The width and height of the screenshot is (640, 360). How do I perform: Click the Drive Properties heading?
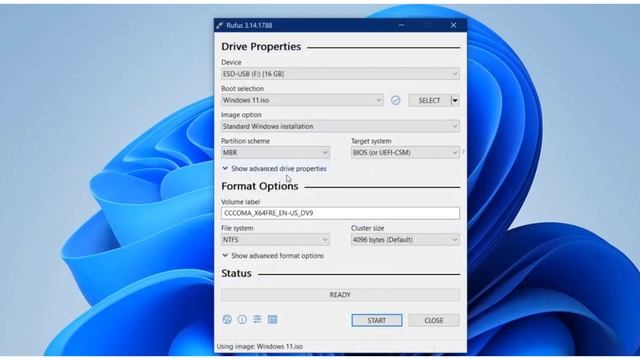click(x=261, y=47)
